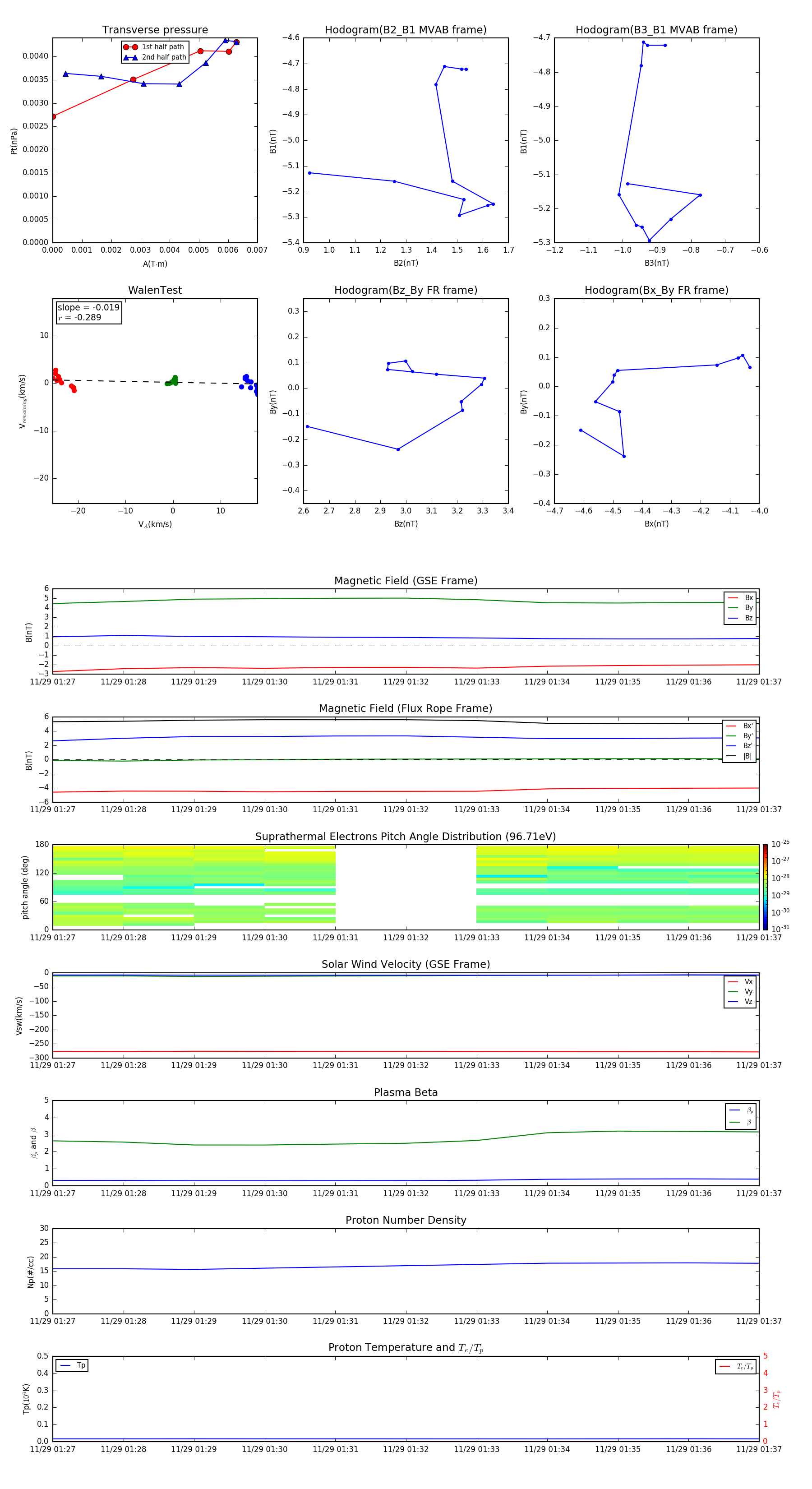Select the βp entry in Plasma Beta legend
Screen dimensions: 812x1489
click(x=741, y=1110)
